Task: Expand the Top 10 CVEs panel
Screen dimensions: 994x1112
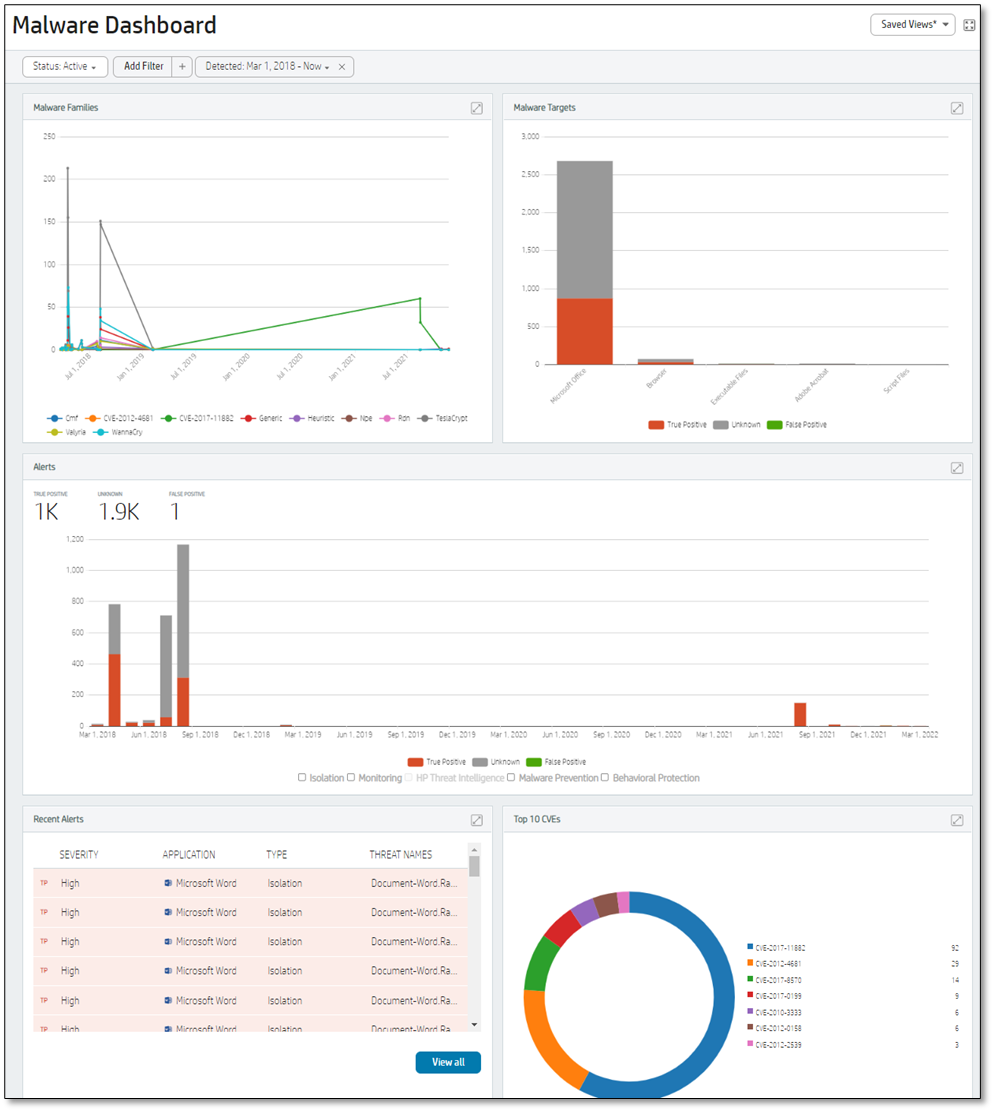Action: point(957,819)
